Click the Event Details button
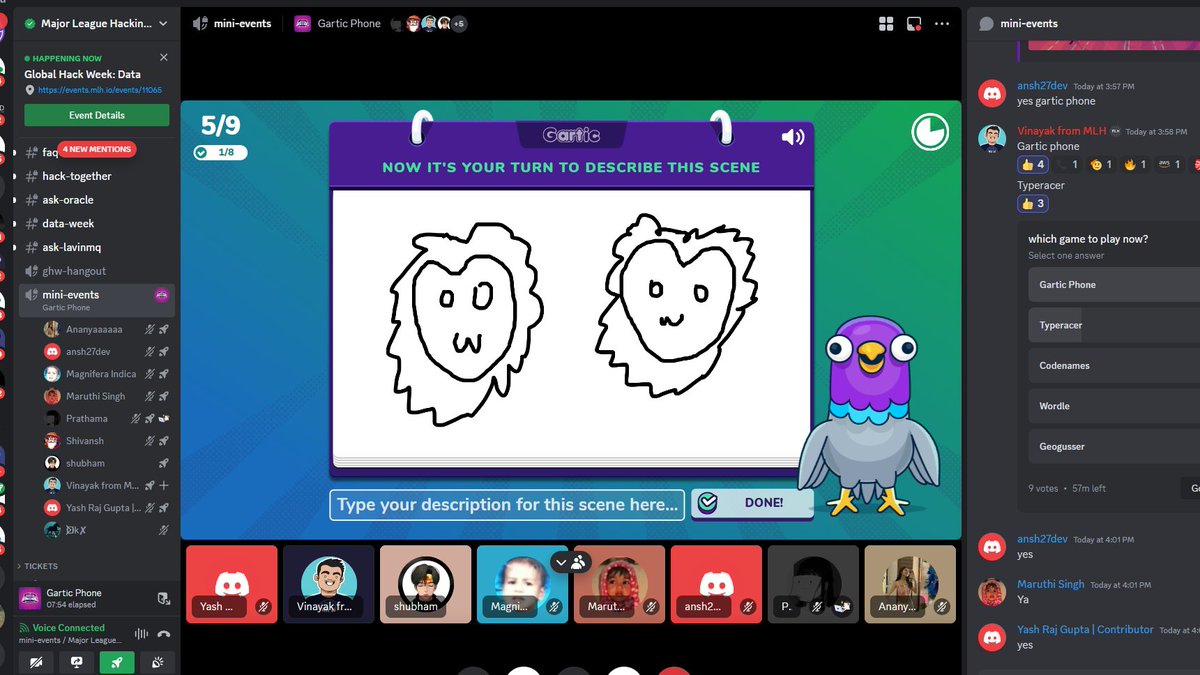Image resolution: width=1200 pixels, height=675 pixels. coord(97,115)
